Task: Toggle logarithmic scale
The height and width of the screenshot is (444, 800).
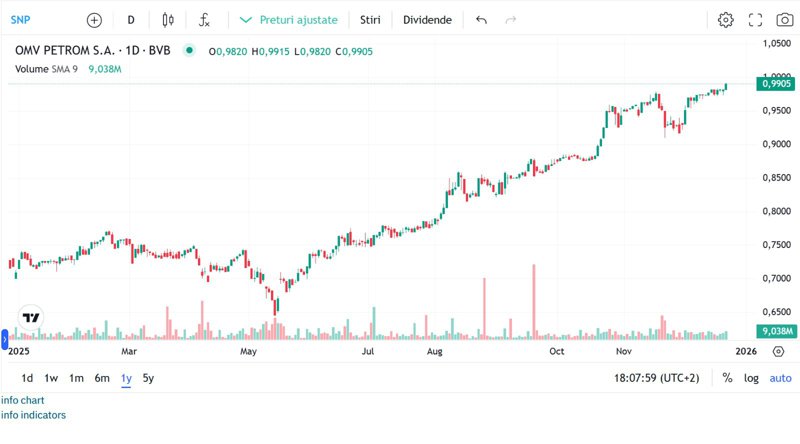Action: (x=751, y=378)
